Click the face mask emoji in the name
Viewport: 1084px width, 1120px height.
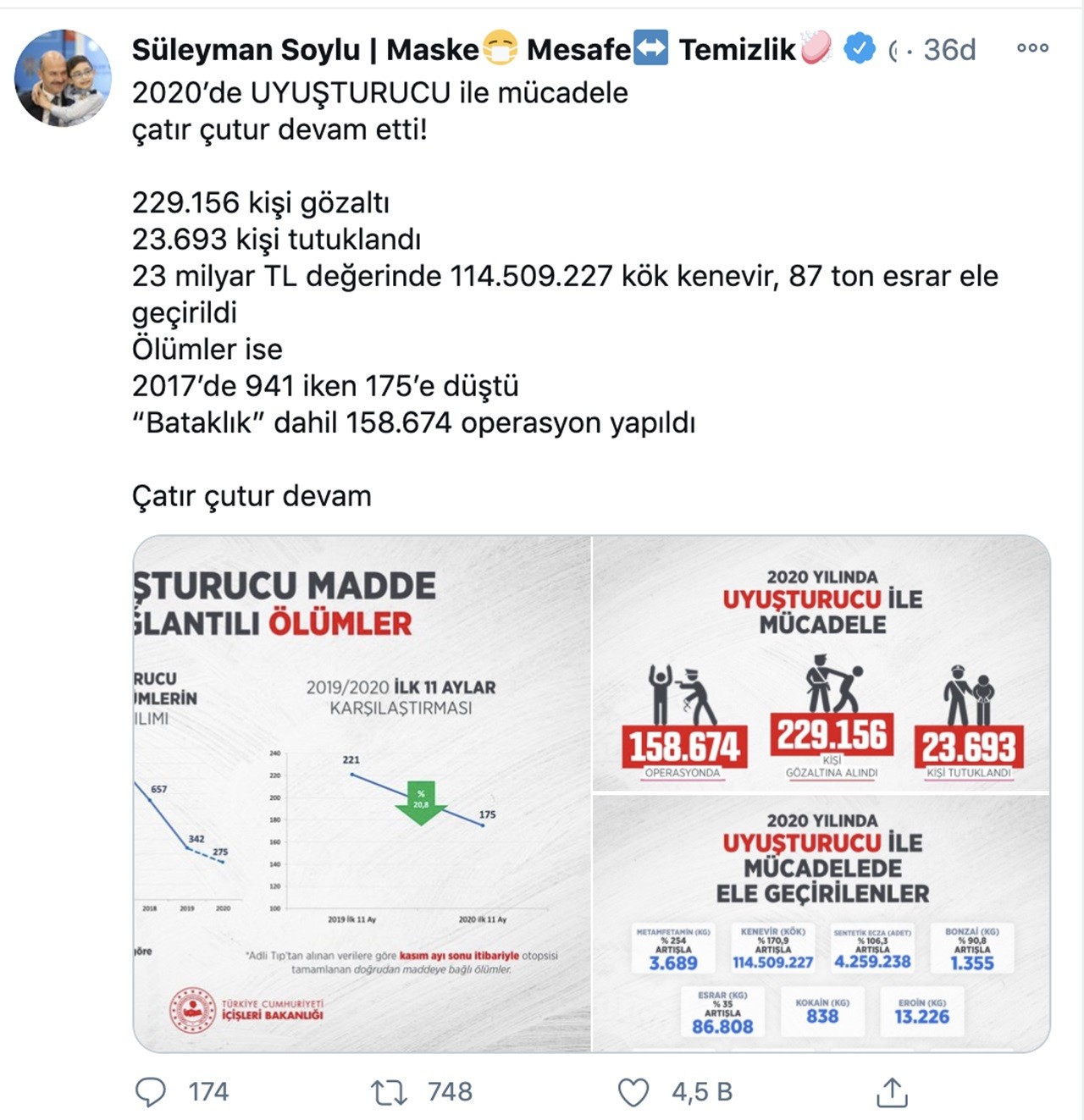[500, 48]
